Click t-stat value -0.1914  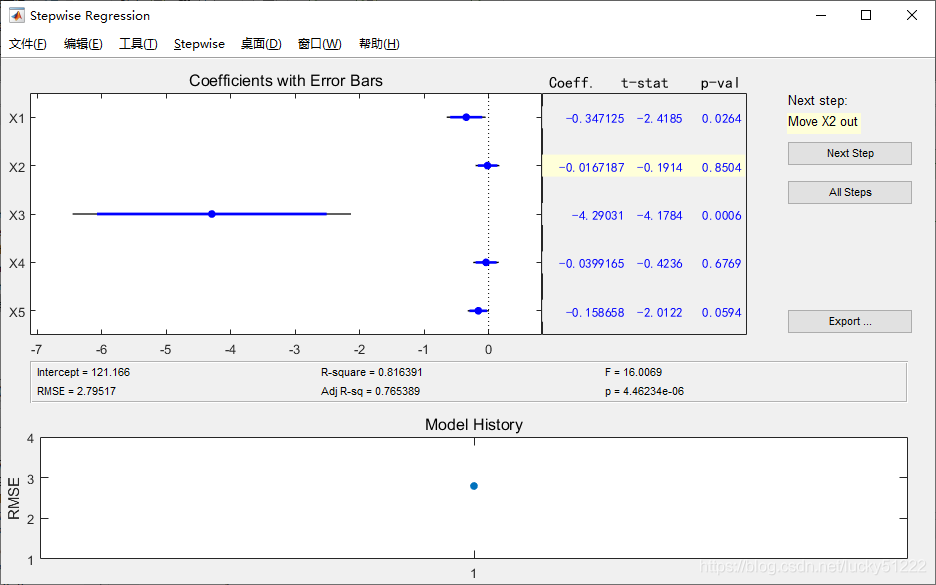coord(659,168)
